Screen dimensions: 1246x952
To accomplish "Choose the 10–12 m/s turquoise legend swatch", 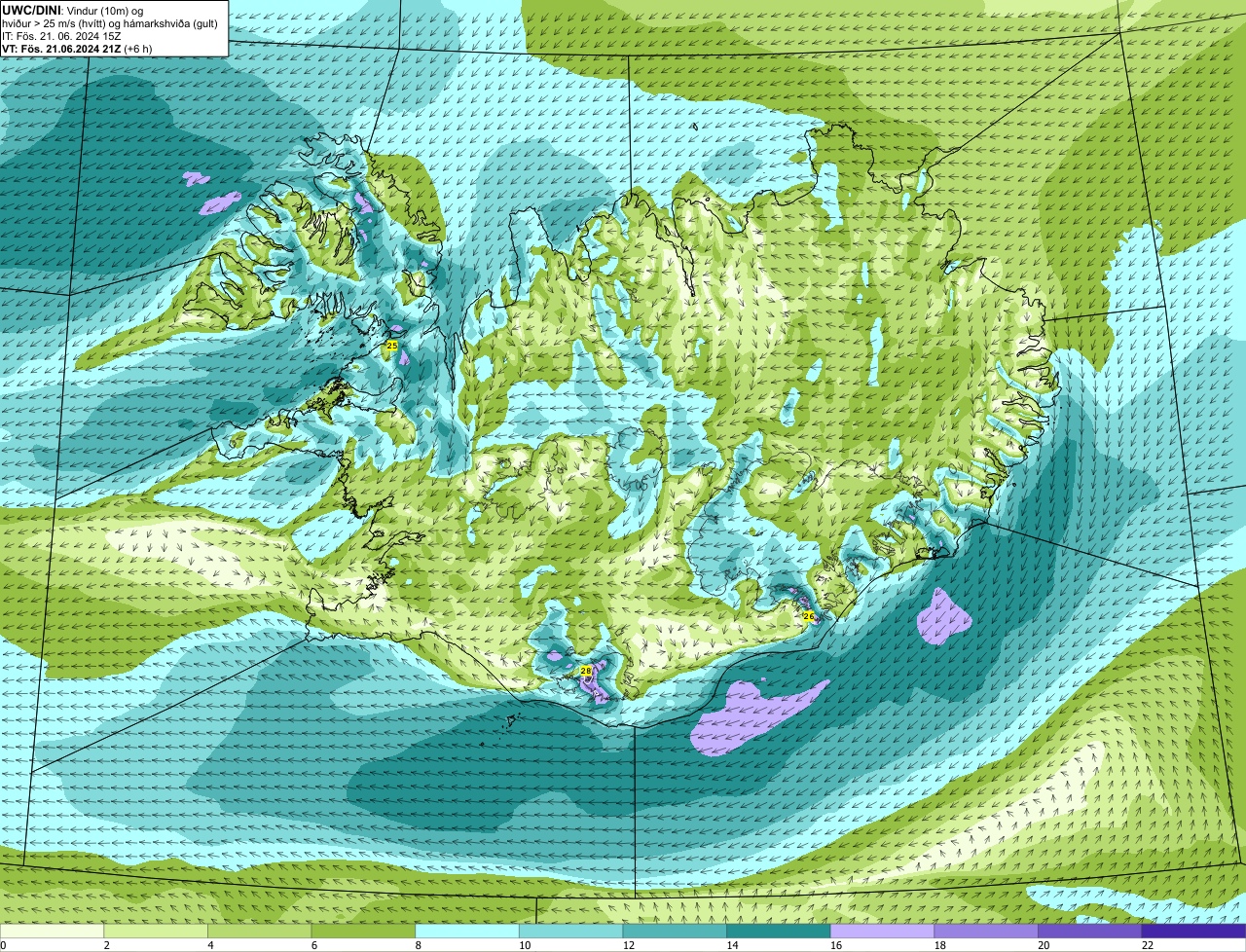I will point(570,931).
